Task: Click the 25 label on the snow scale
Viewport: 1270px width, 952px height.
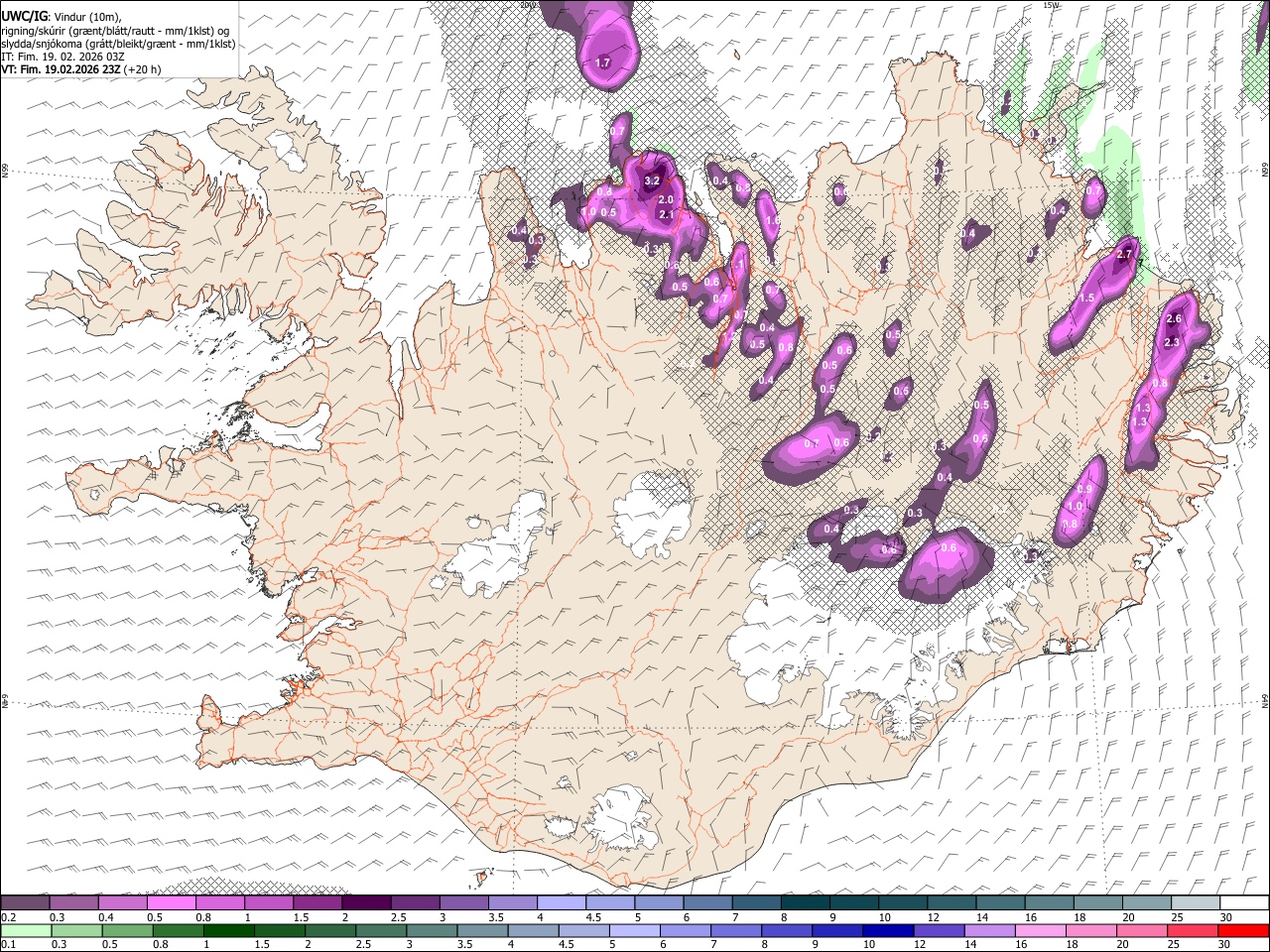Action: (1177, 917)
